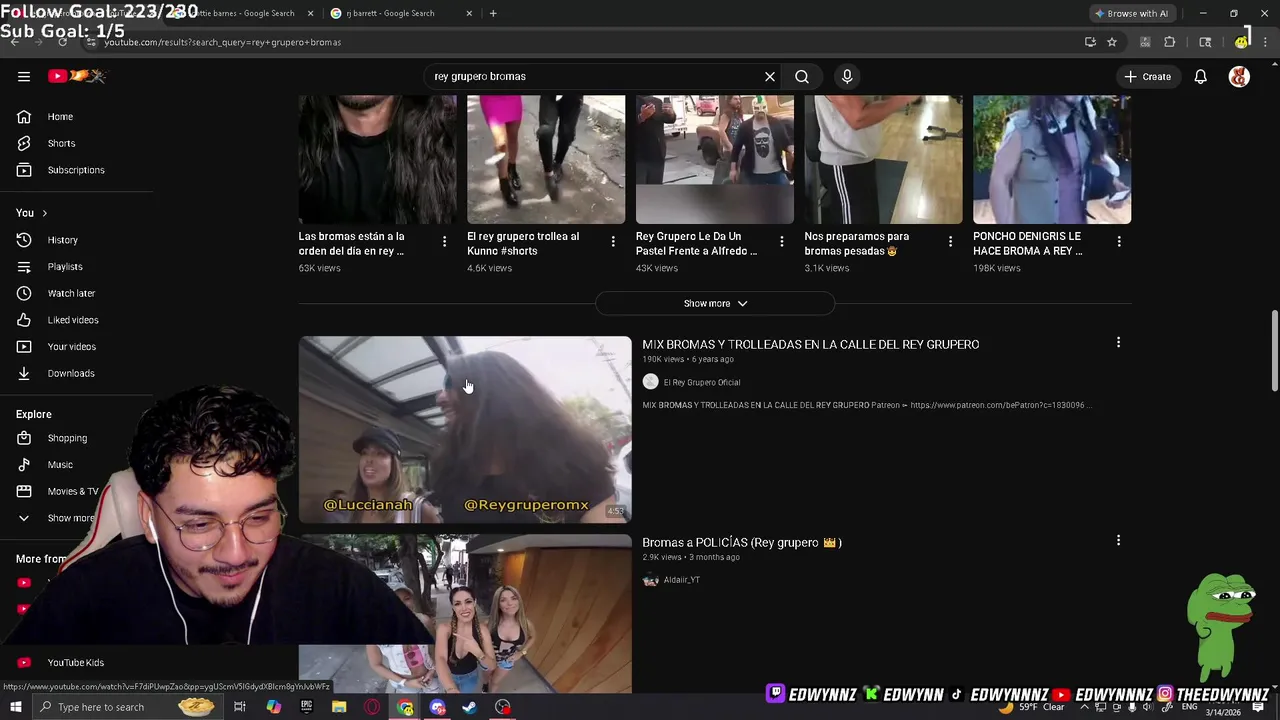The width and height of the screenshot is (1280, 720).
Task: Start voice search with the microphone icon
Action: coord(847,76)
